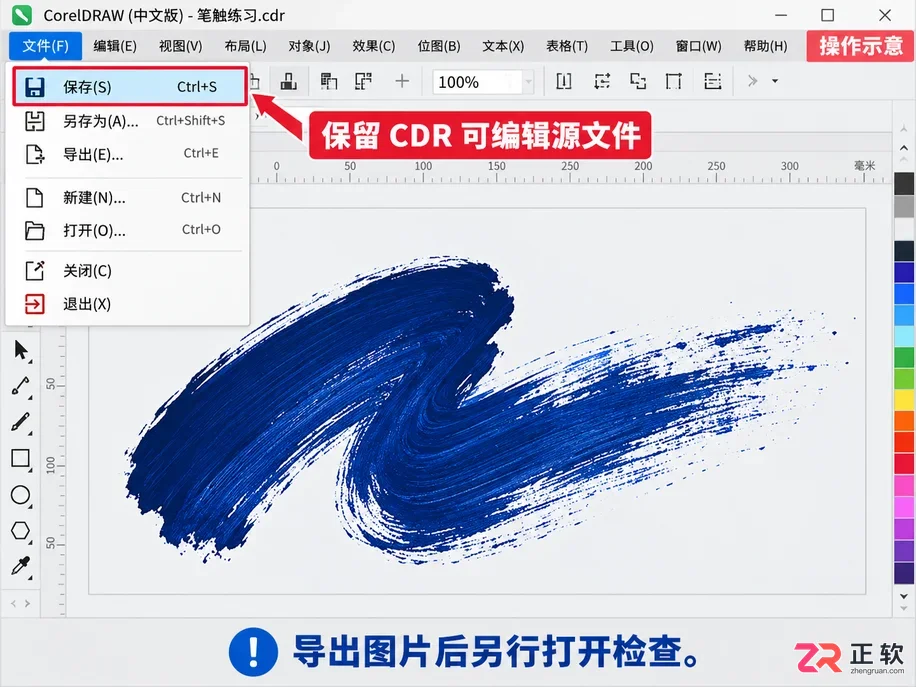Pick the gray color swatch

click(x=904, y=207)
